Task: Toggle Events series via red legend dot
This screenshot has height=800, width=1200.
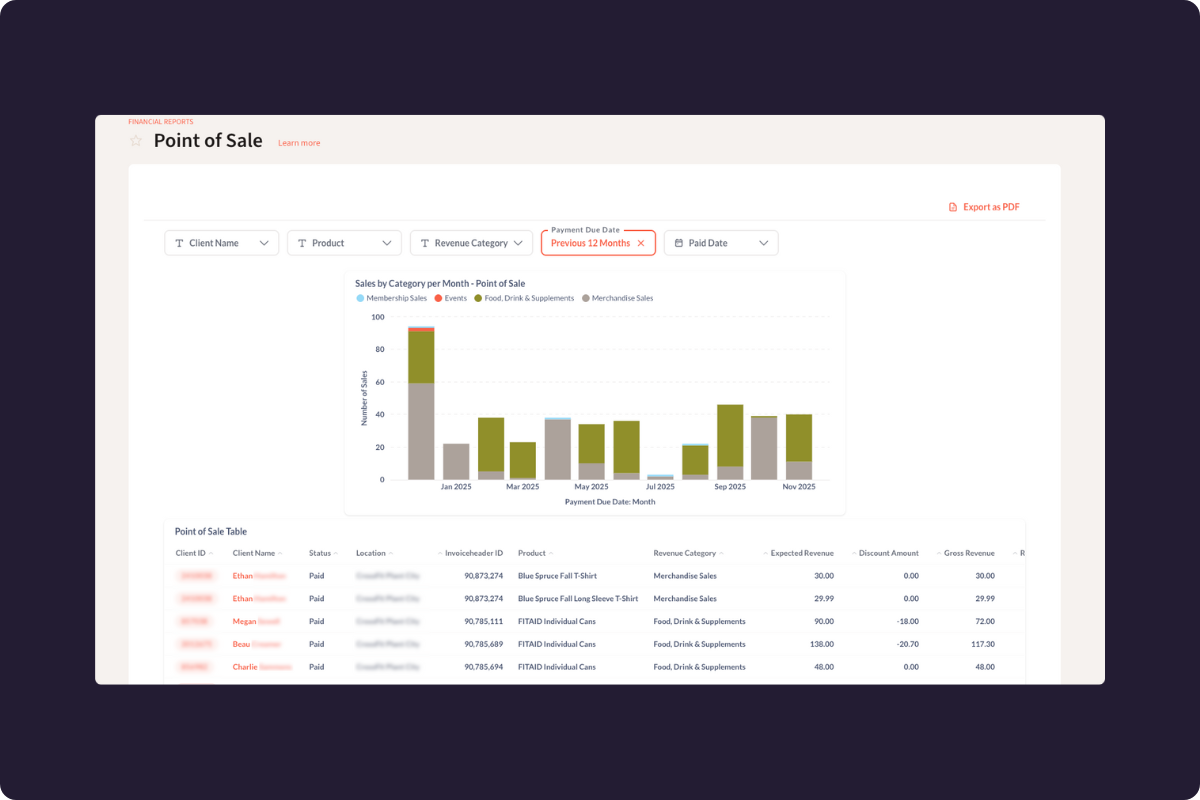Action: 439,298
